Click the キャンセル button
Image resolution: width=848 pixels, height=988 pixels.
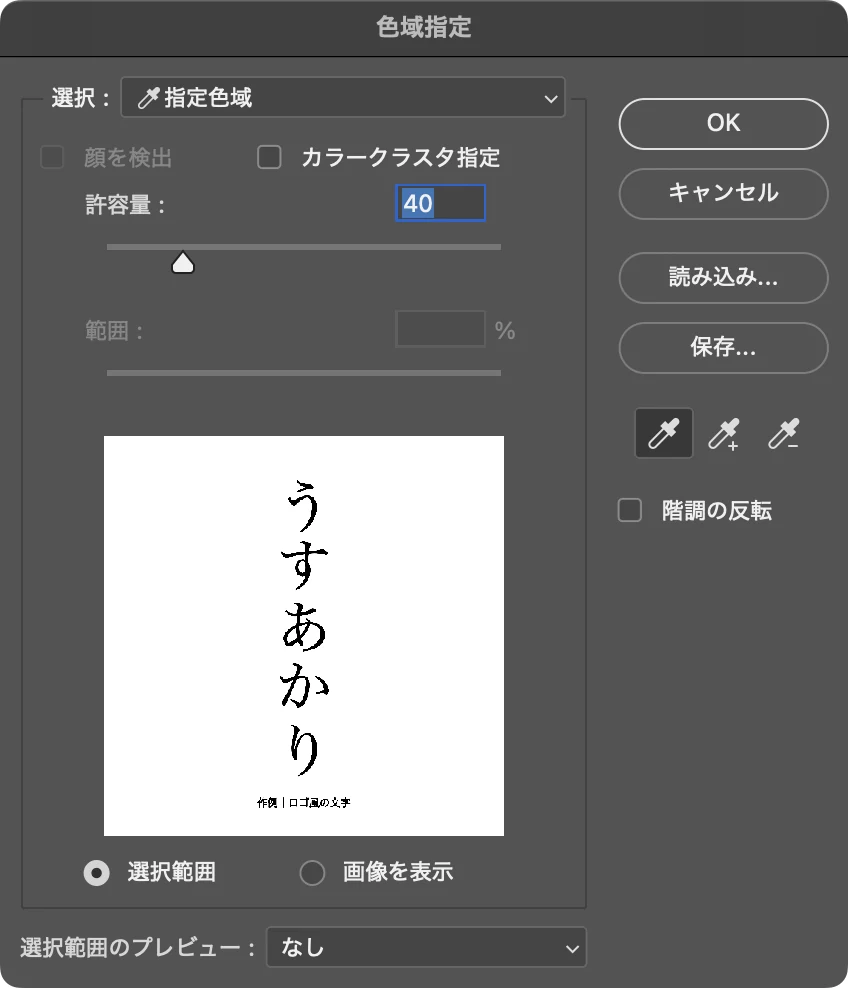coord(723,193)
